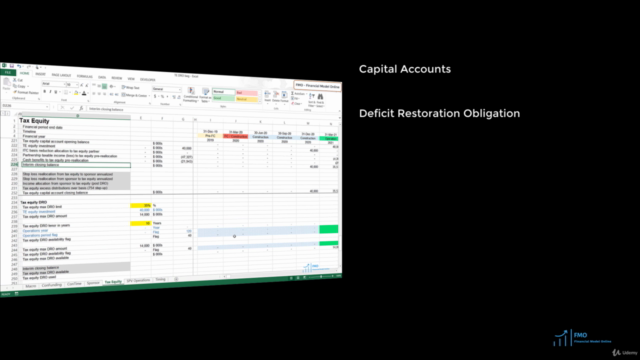The height and width of the screenshot is (360, 640).
Task: Switch to the Macro sheet tab
Action: pos(31,286)
